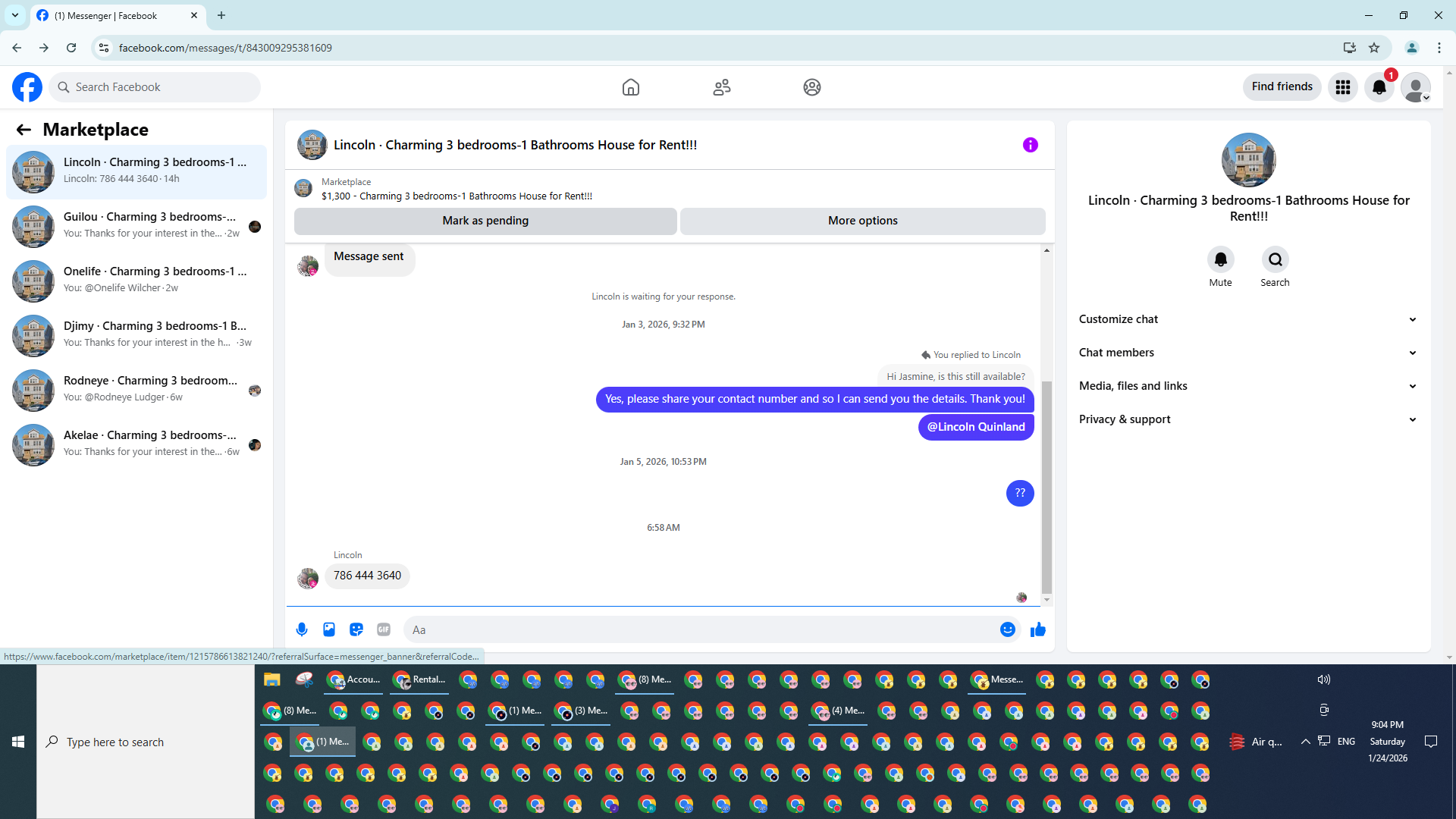Click the chat scrollbar thumb
The height and width of the screenshot is (819, 1456).
tap(1046, 485)
